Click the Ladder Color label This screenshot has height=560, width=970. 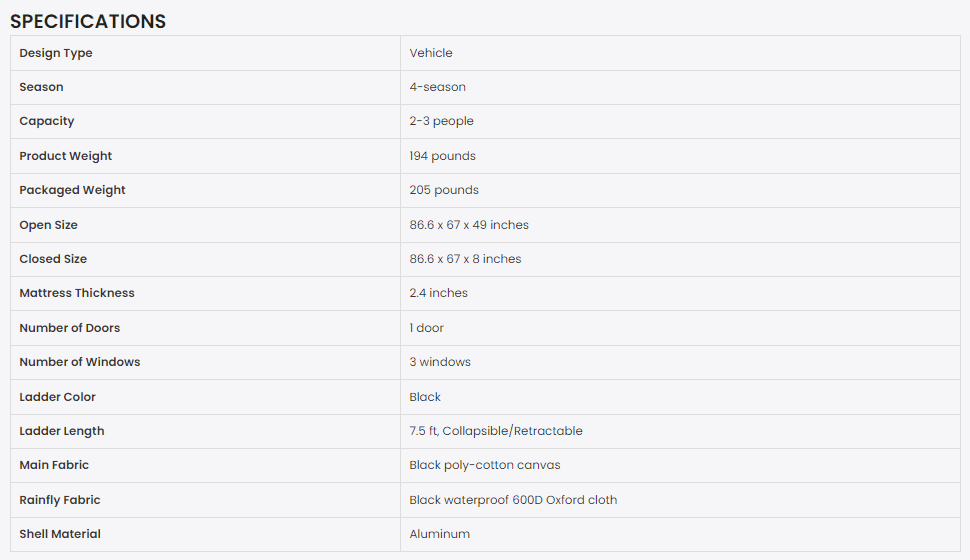click(x=58, y=397)
